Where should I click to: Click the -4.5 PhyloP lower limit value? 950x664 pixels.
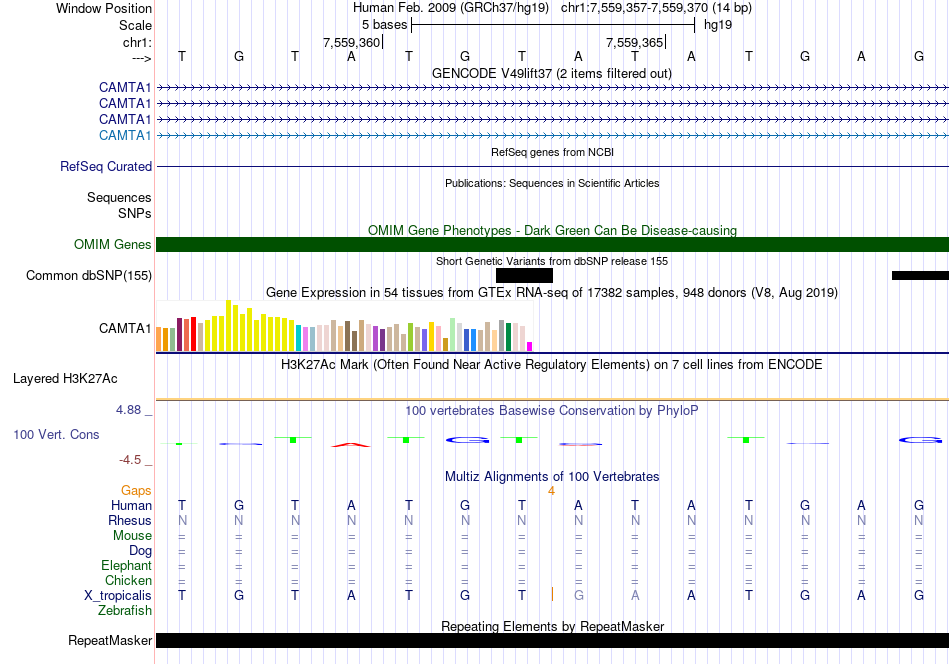[130, 460]
